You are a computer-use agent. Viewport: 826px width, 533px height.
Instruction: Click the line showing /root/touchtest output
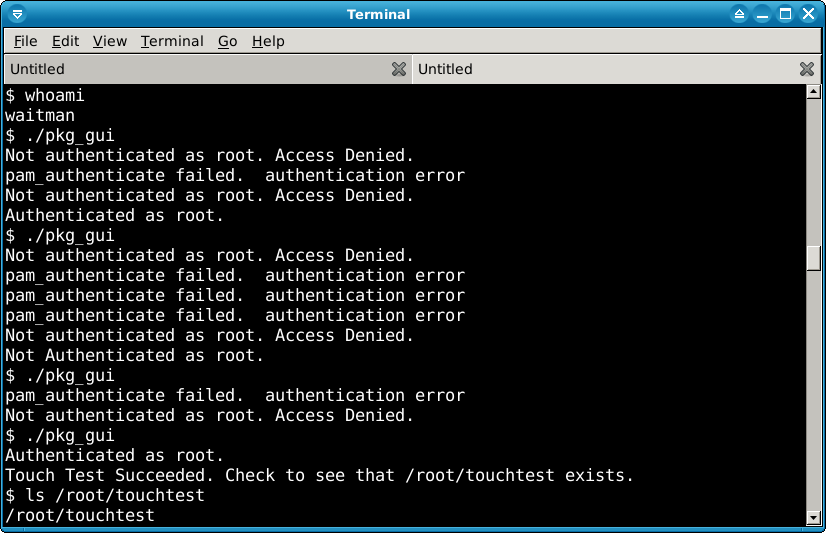tap(80, 515)
